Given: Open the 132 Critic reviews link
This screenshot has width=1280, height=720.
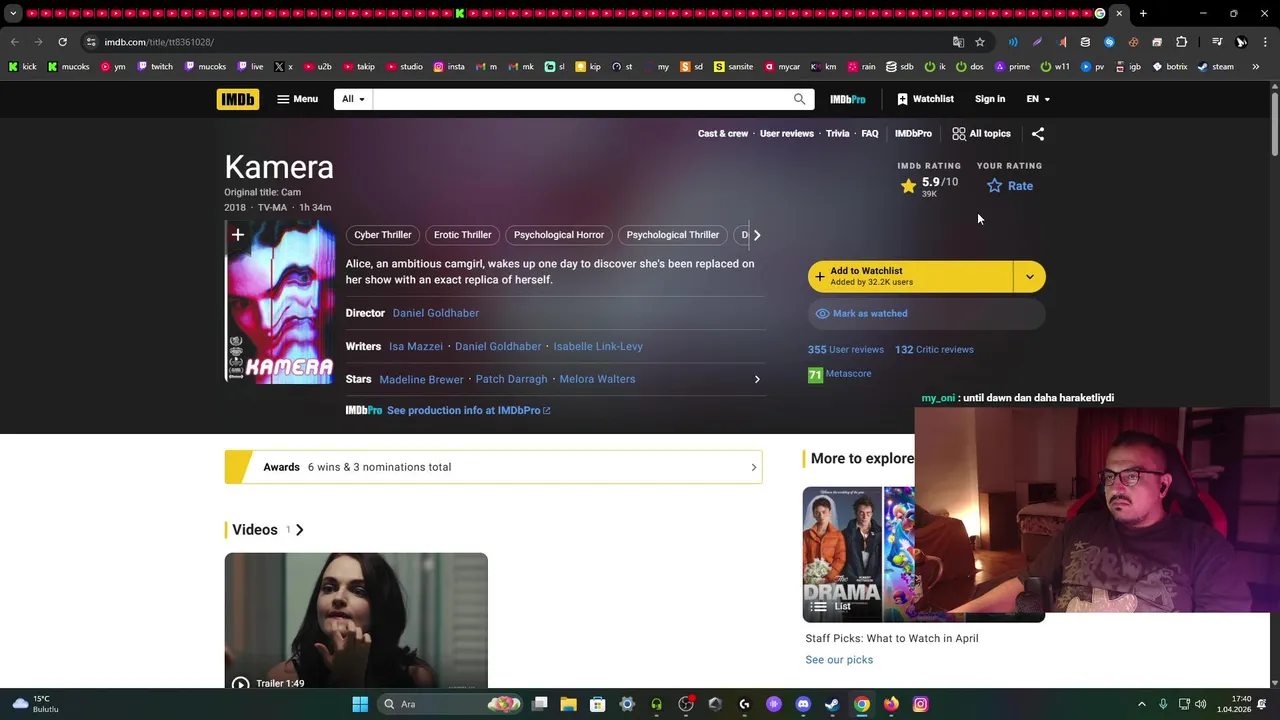Looking at the screenshot, I should pyautogui.click(x=934, y=349).
